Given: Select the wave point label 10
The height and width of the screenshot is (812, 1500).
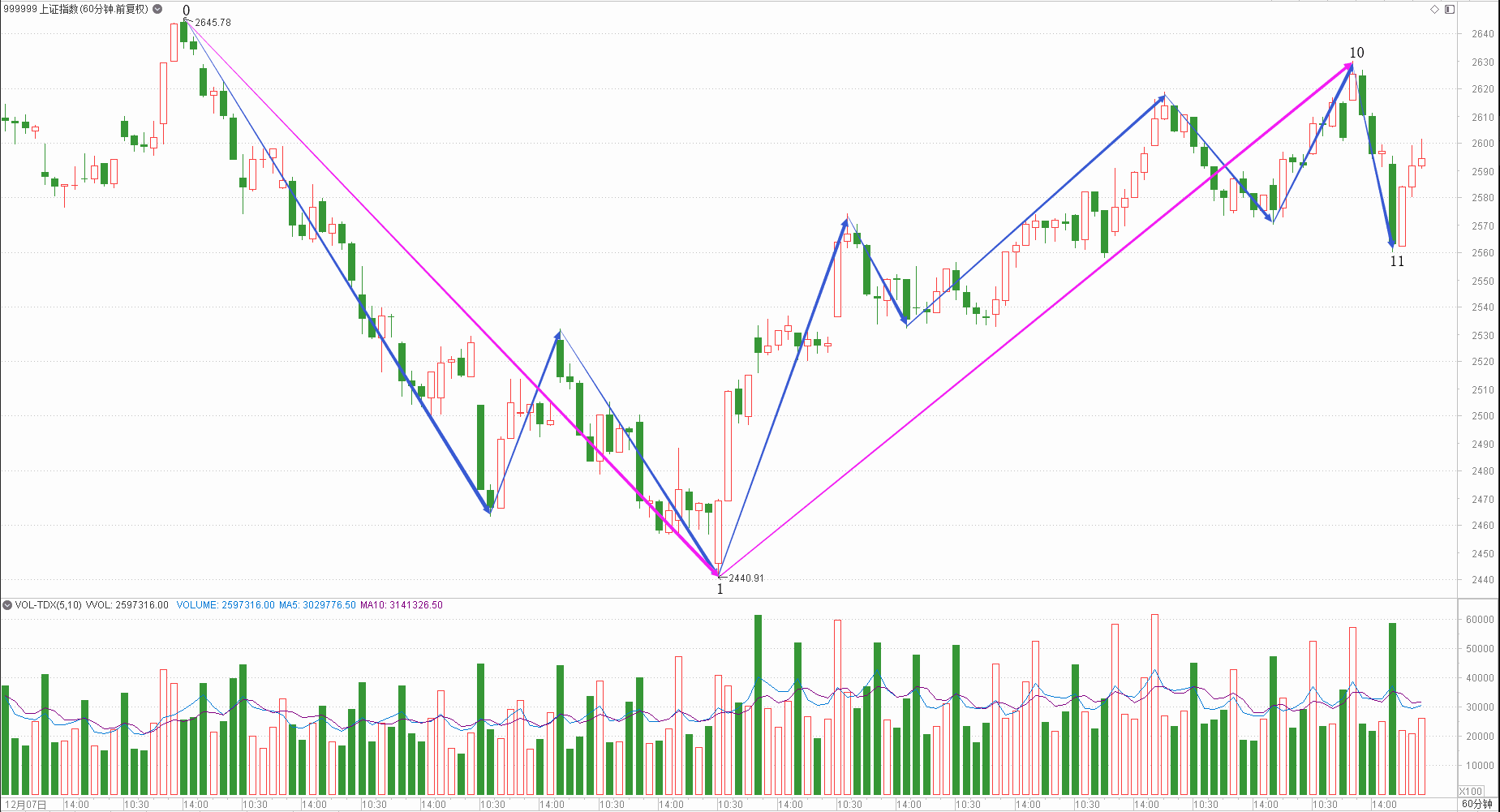Looking at the screenshot, I should [1356, 53].
